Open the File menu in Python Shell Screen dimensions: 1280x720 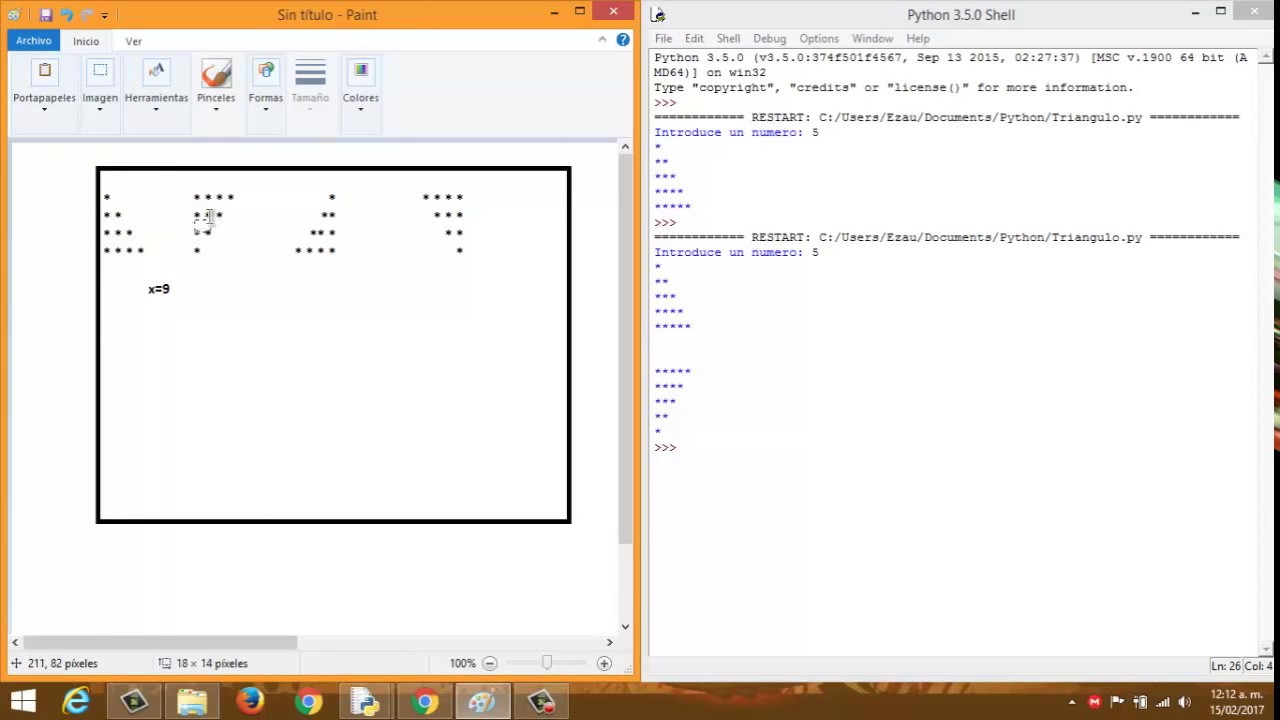click(x=663, y=38)
